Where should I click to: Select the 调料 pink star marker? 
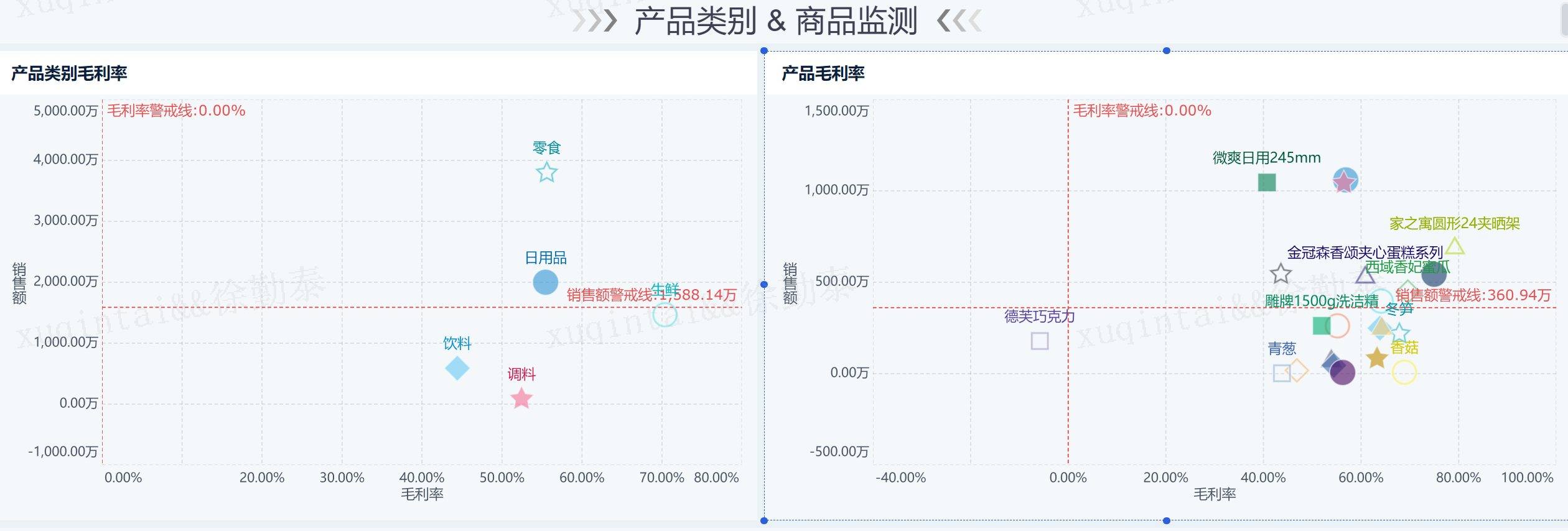[521, 399]
